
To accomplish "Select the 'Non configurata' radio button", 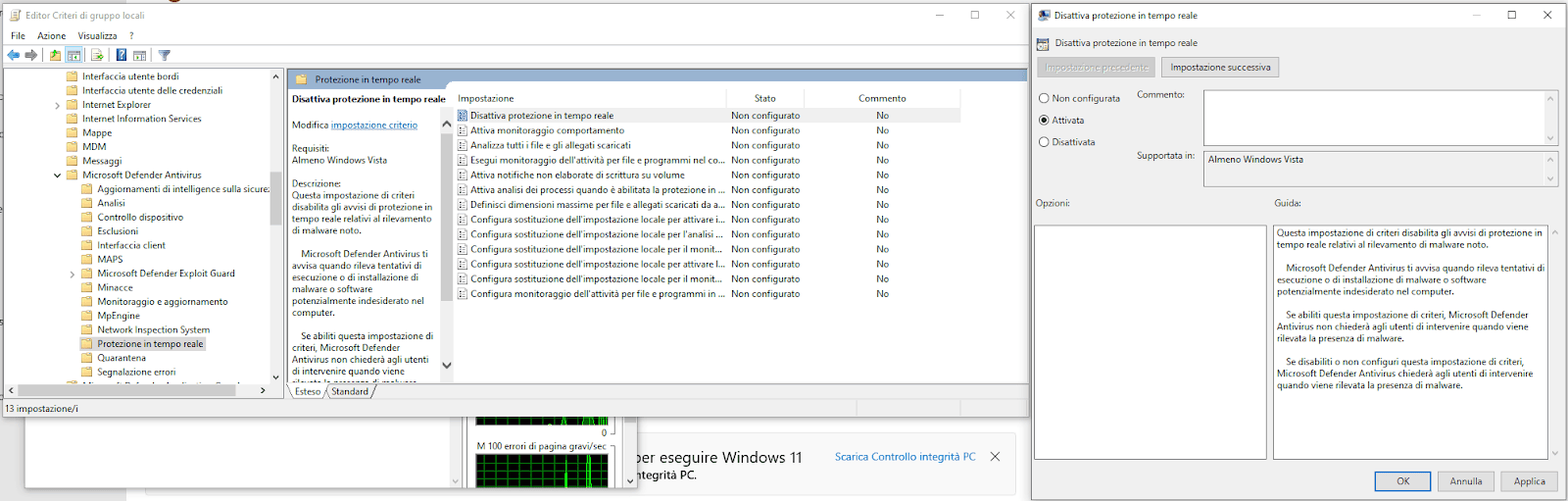I will 1044,98.
